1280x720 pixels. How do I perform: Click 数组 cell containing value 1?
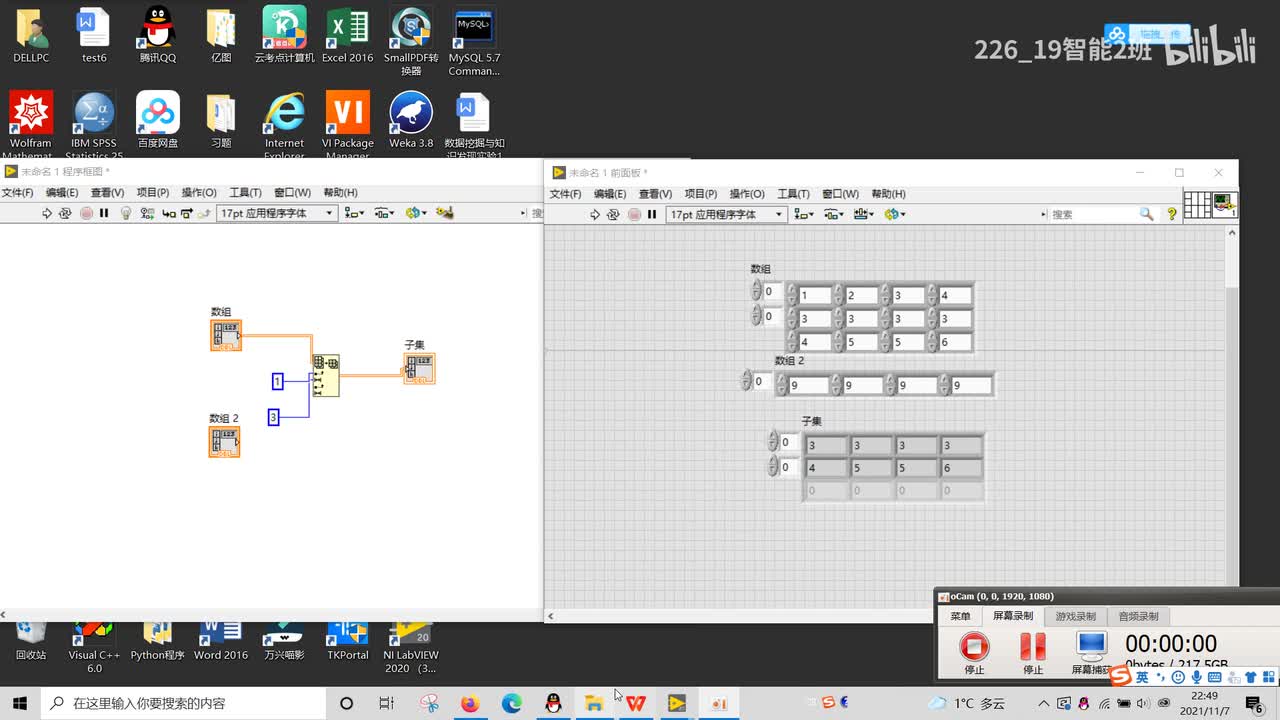click(815, 296)
